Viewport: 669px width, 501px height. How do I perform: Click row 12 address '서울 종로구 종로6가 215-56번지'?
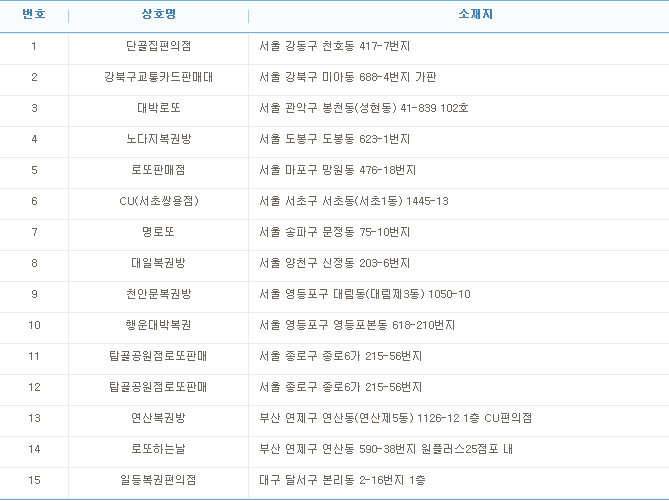click(340, 387)
